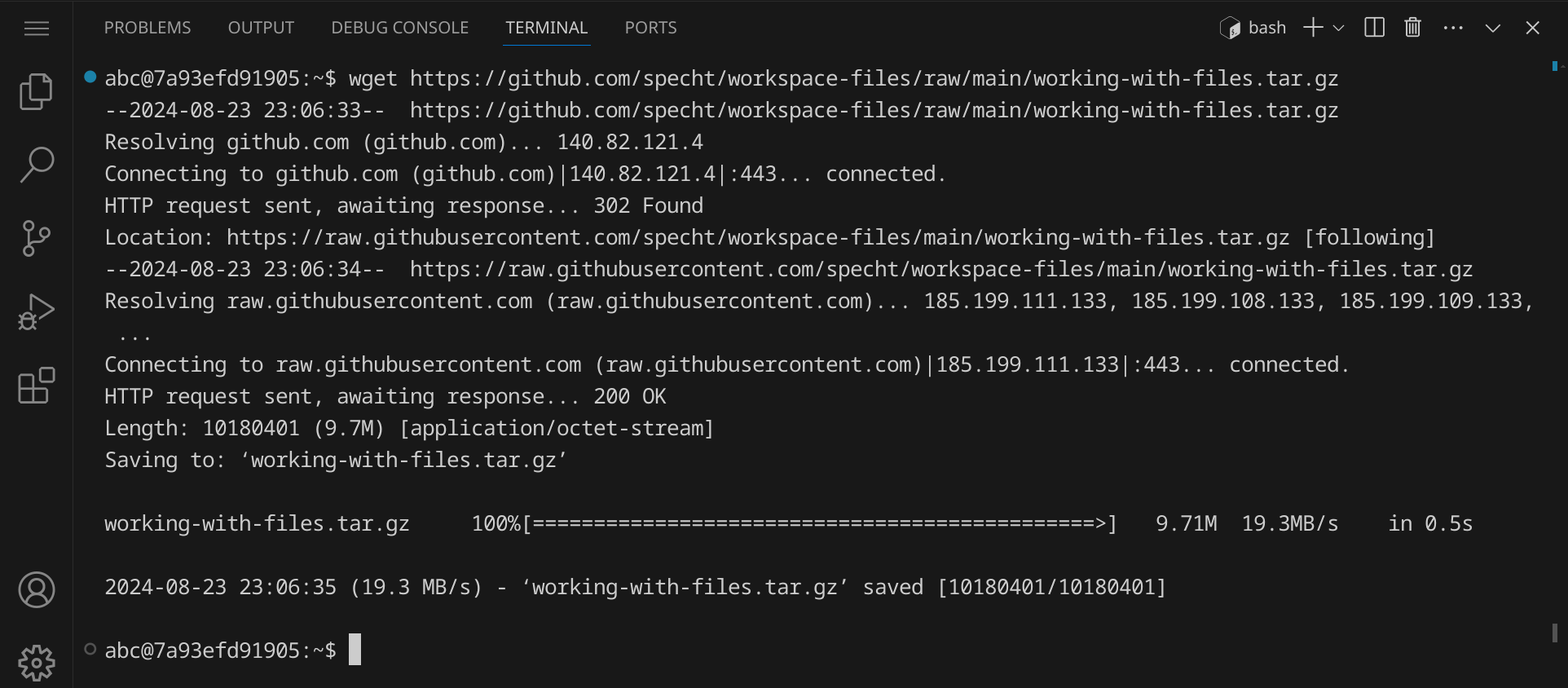The width and height of the screenshot is (1568, 688).
Task: Click the terminal scrollbar
Action: tap(1555, 633)
